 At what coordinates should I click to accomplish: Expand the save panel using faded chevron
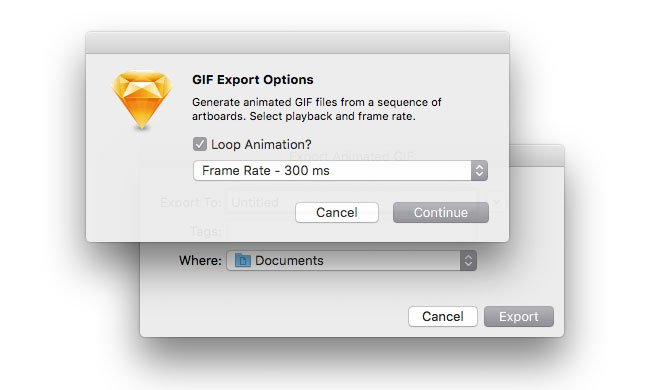[x=497, y=202]
